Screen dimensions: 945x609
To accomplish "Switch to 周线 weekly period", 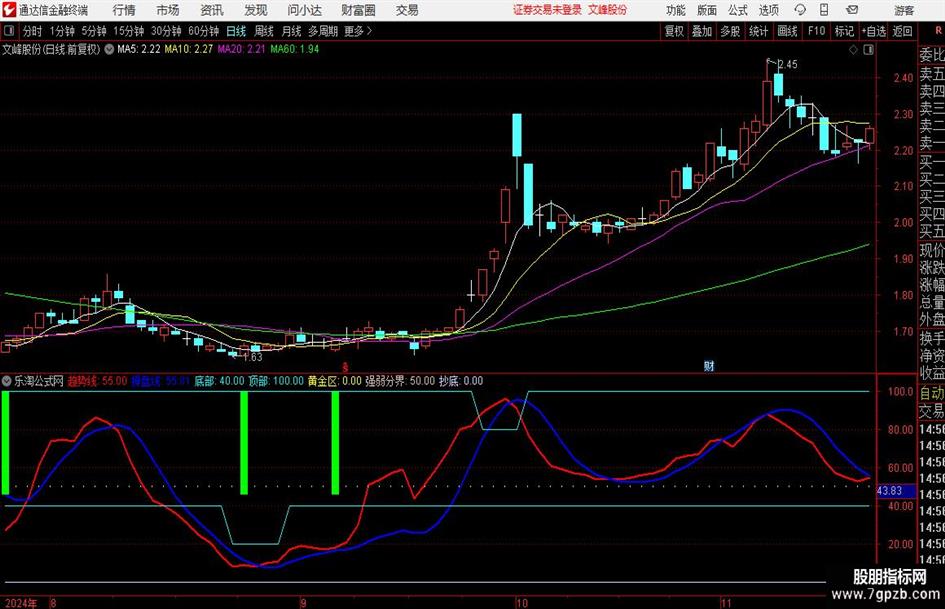I will pyautogui.click(x=263, y=31).
